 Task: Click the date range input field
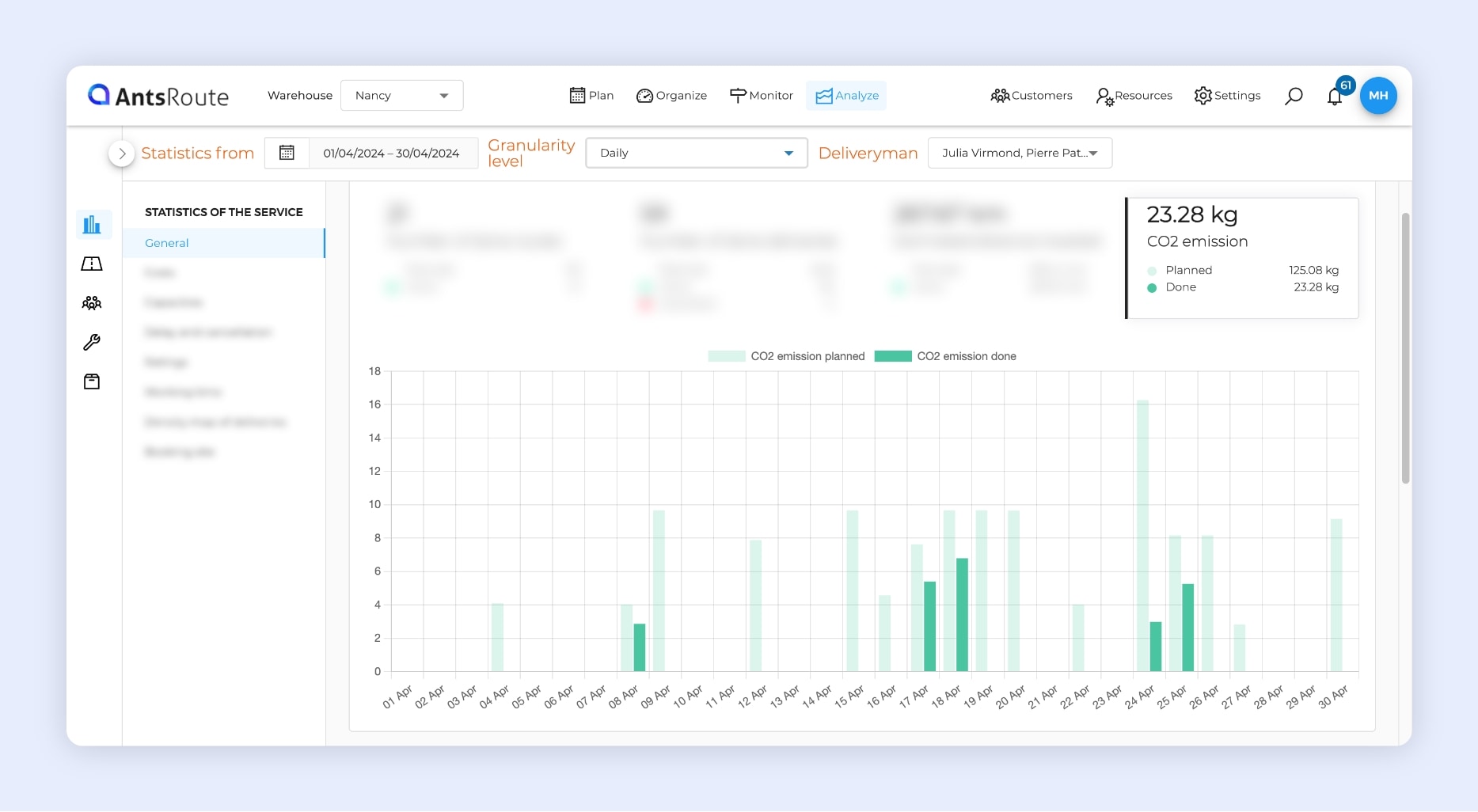[392, 153]
